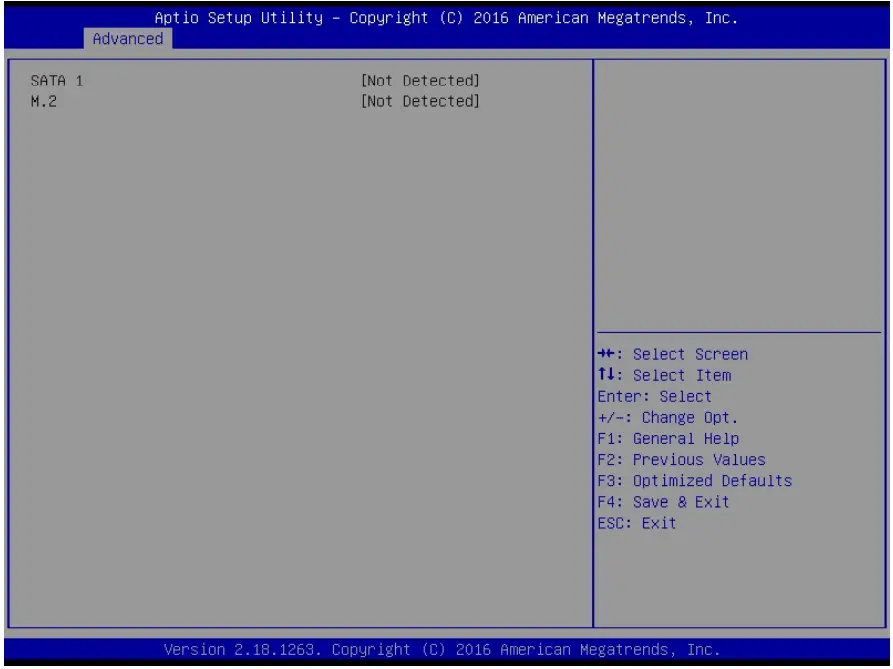
Task: Click F3: Optimized Defaults text
Action: 695,481
